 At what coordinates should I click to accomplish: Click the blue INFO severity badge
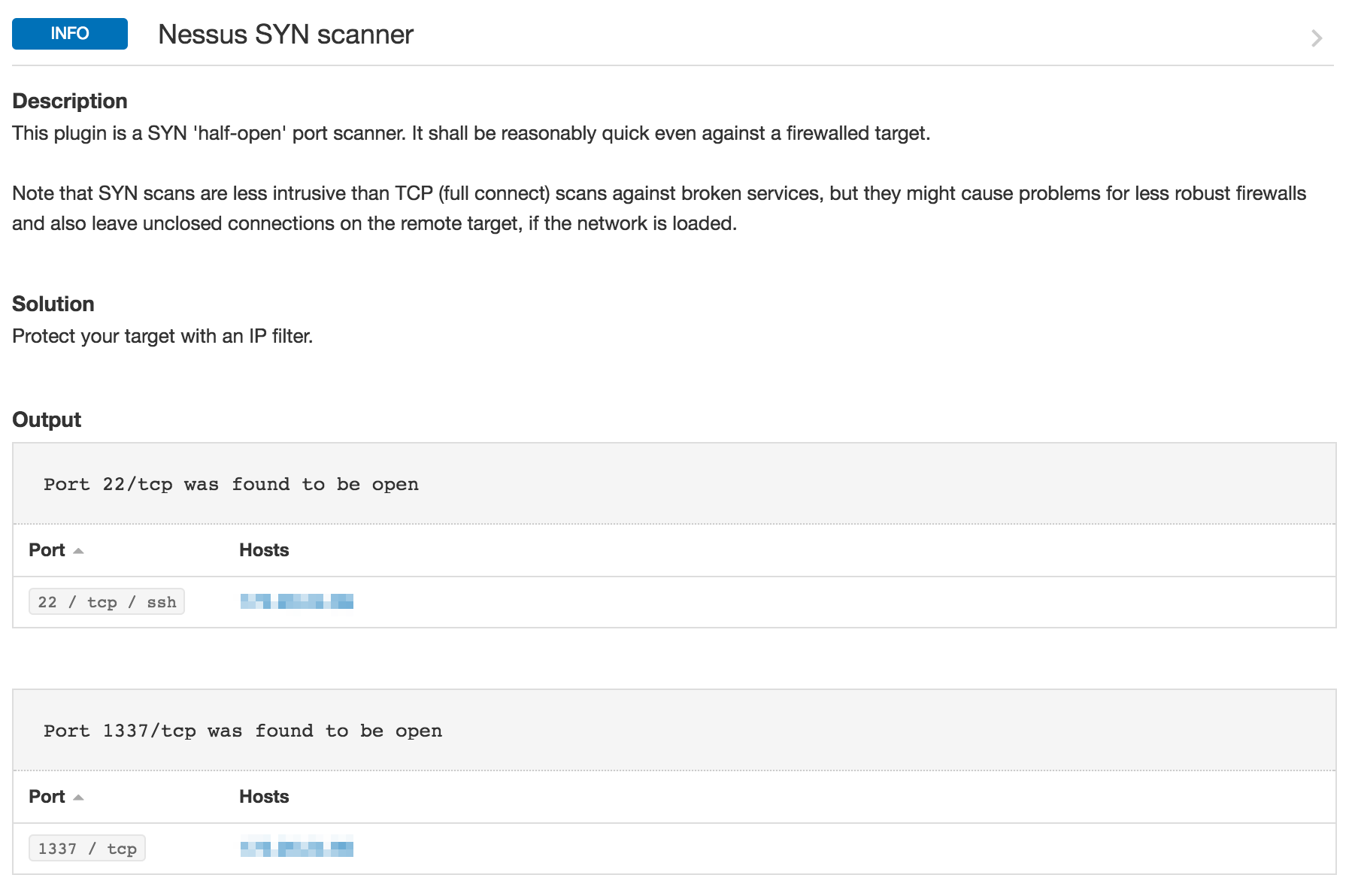70,34
